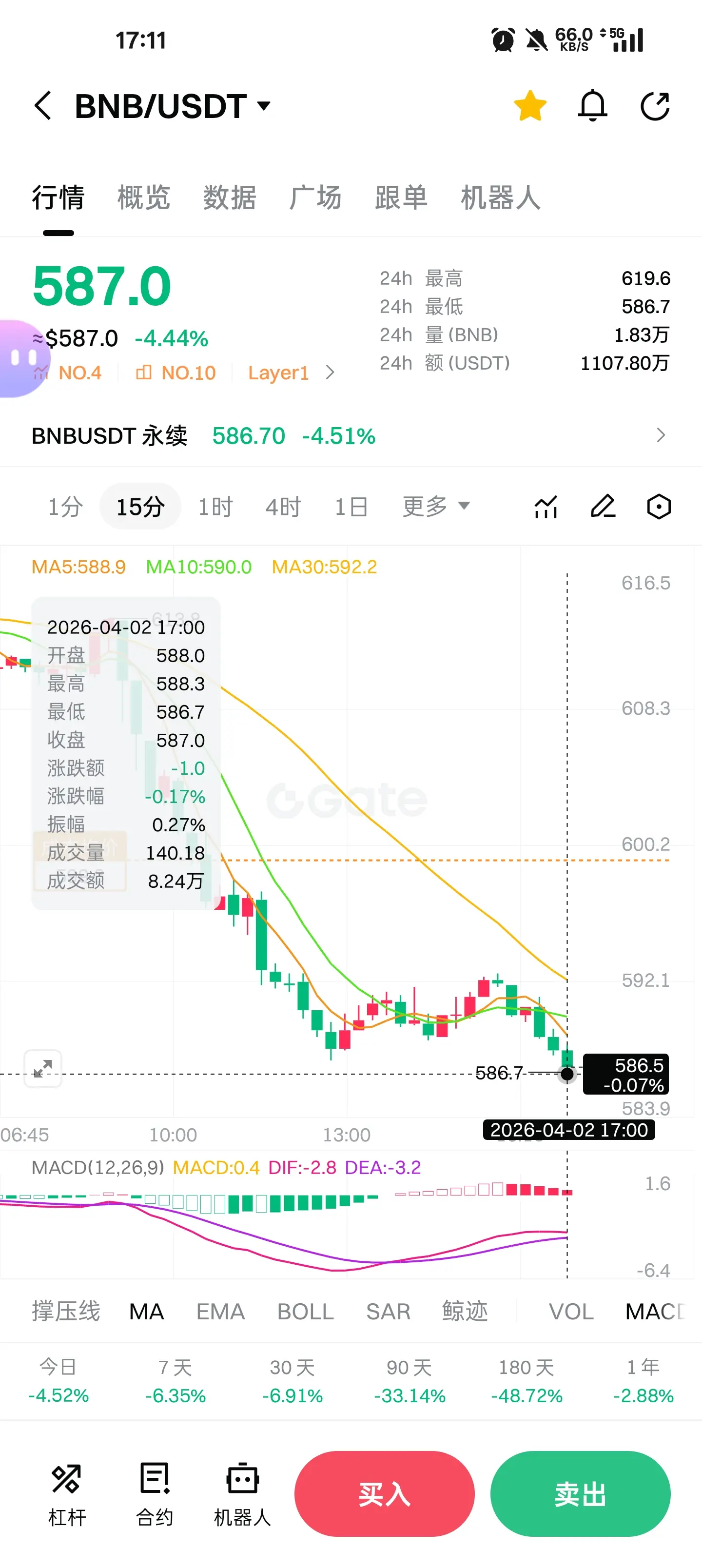Select the 1分 chart interval
Screen dimensions: 702x1568
pos(65,507)
